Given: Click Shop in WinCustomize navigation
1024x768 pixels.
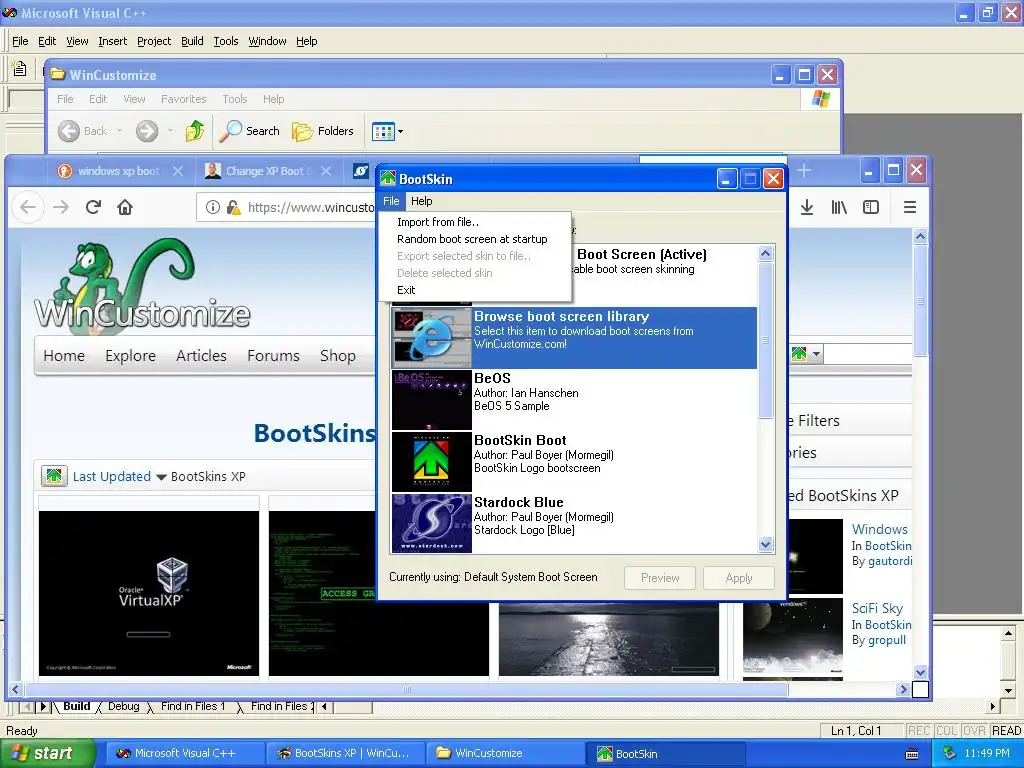Looking at the screenshot, I should (x=338, y=356).
